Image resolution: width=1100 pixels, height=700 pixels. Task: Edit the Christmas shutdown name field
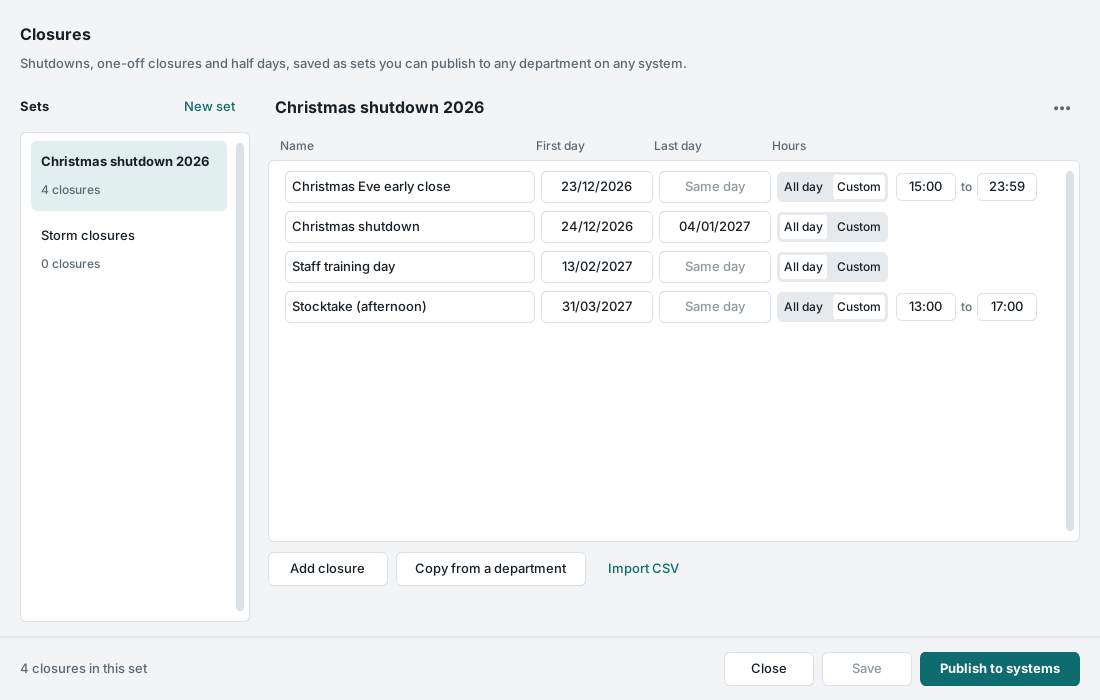(x=410, y=227)
